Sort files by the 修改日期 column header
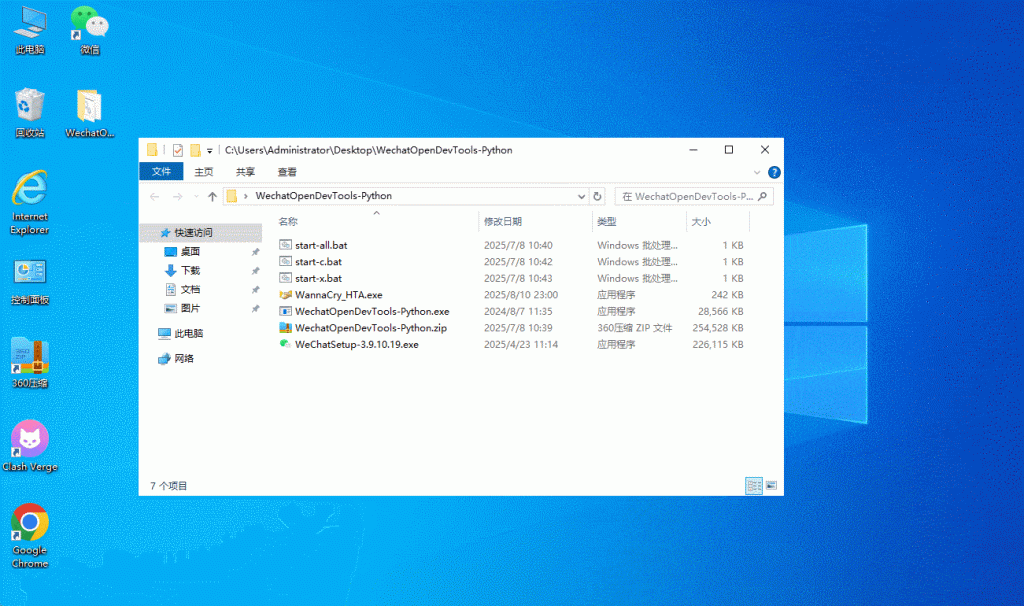Viewport: 1024px width, 606px height. click(x=503, y=221)
